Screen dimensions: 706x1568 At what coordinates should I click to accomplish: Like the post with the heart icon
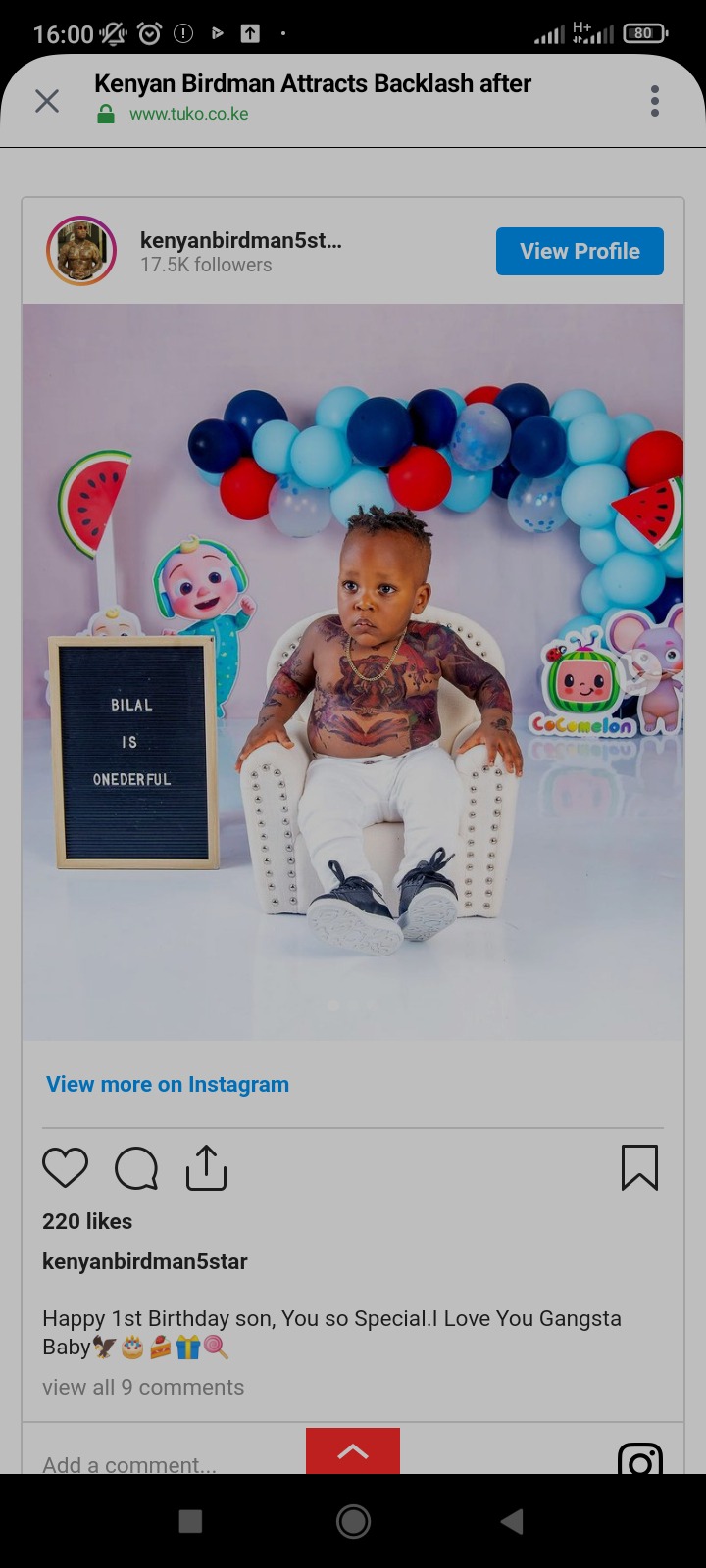(x=66, y=1167)
